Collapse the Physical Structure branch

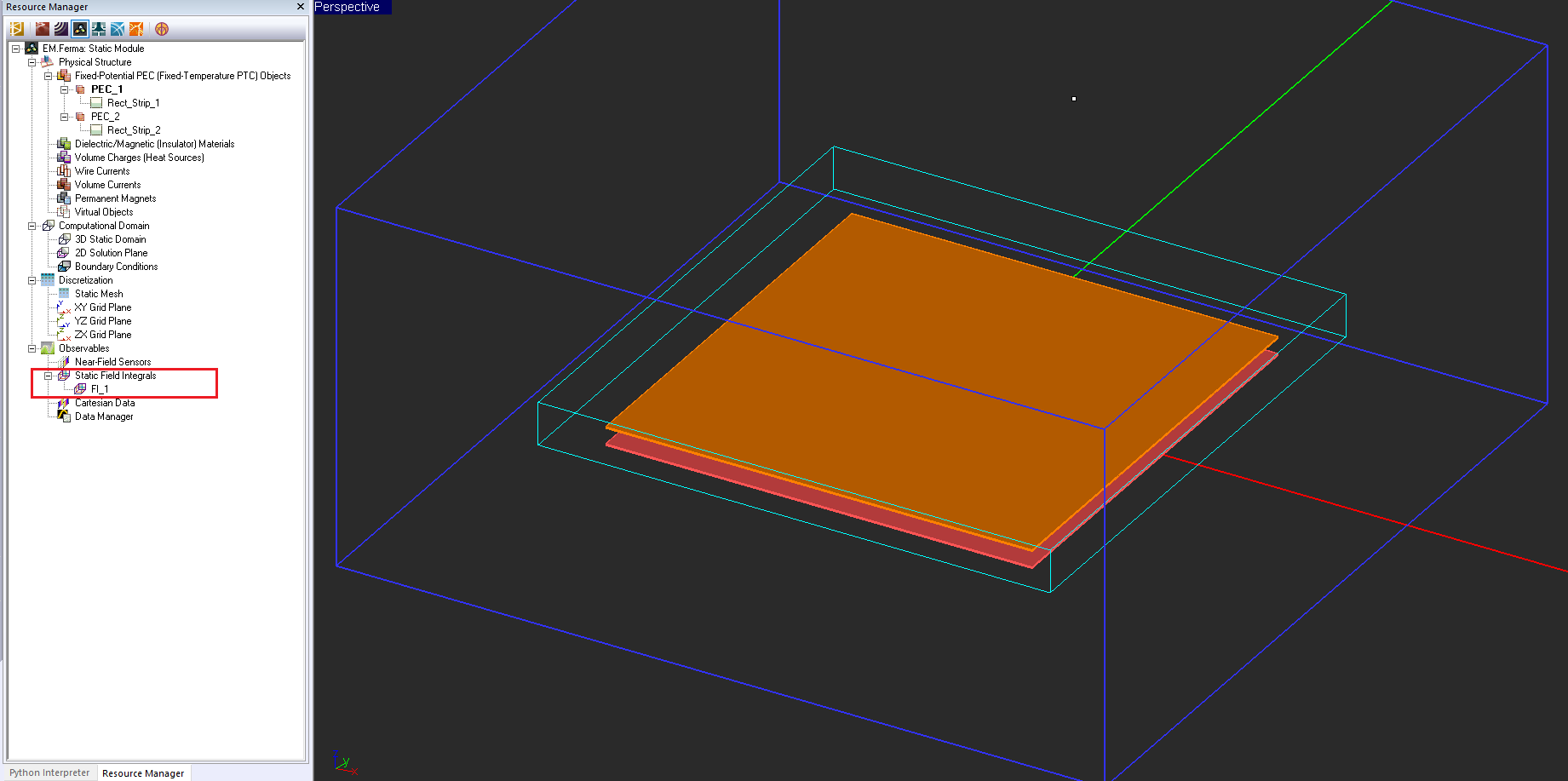[x=32, y=62]
